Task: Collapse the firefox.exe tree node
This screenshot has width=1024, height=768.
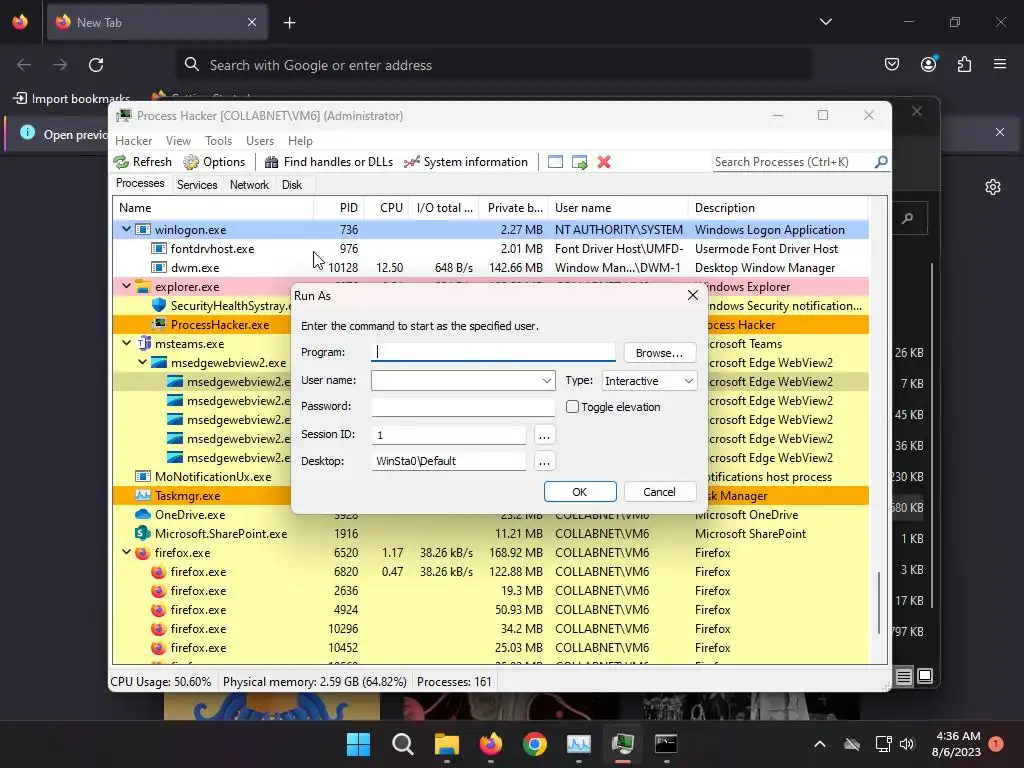Action: click(126, 552)
